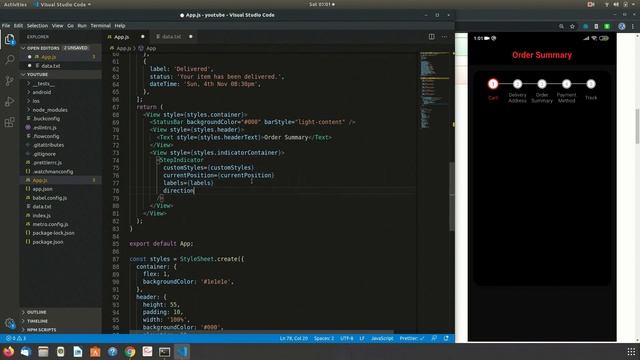Viewport: 640px width, 360px height.
Task: Click the UTF-8 encoding status item
Action: (x=347, y=338)
